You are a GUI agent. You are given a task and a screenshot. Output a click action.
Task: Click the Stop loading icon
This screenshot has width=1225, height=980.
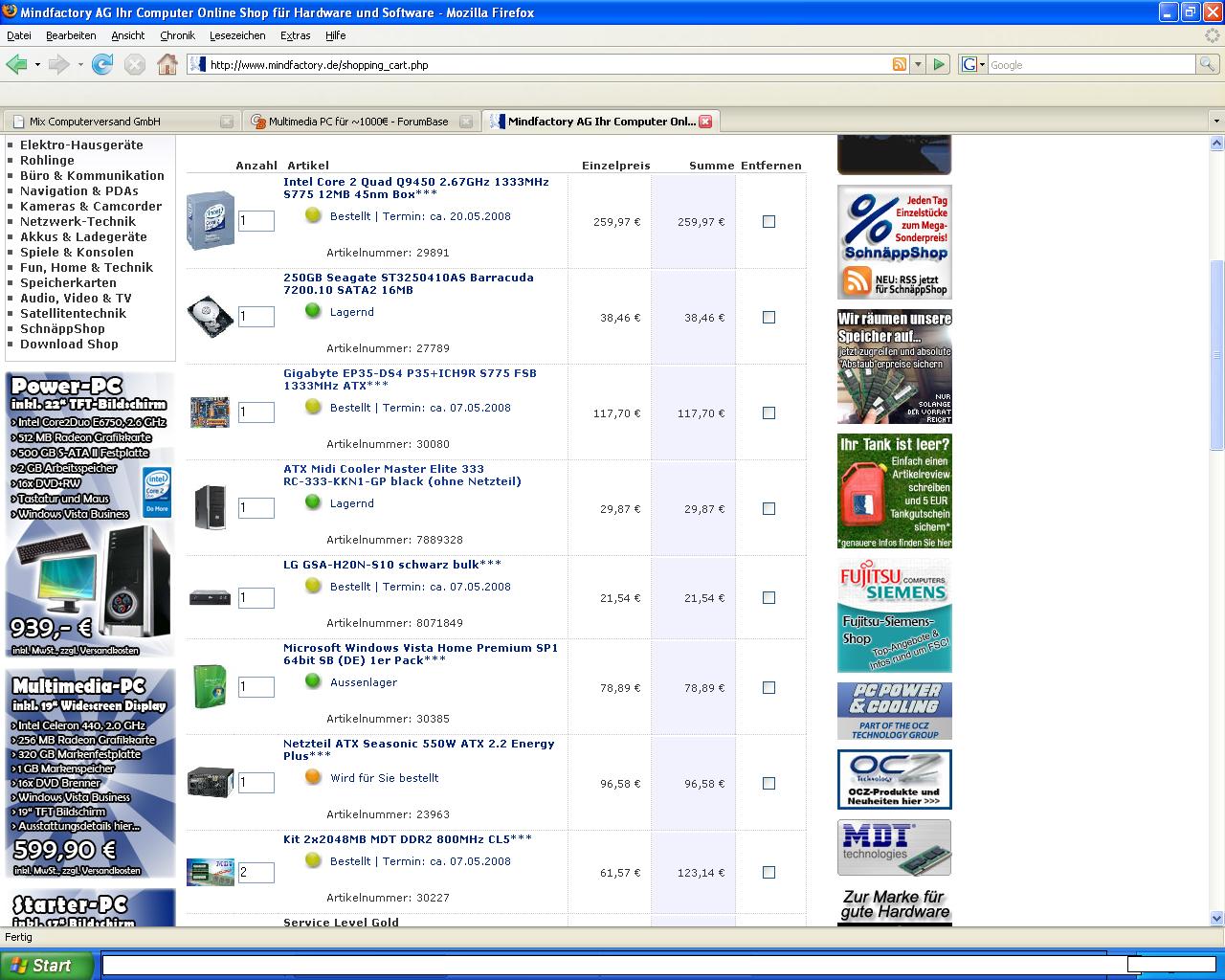pyautogui.click(x=135, y=64)
